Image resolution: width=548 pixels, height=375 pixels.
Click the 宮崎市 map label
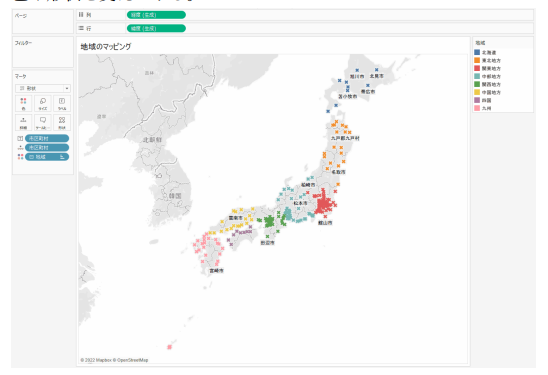tap(216, 271)
